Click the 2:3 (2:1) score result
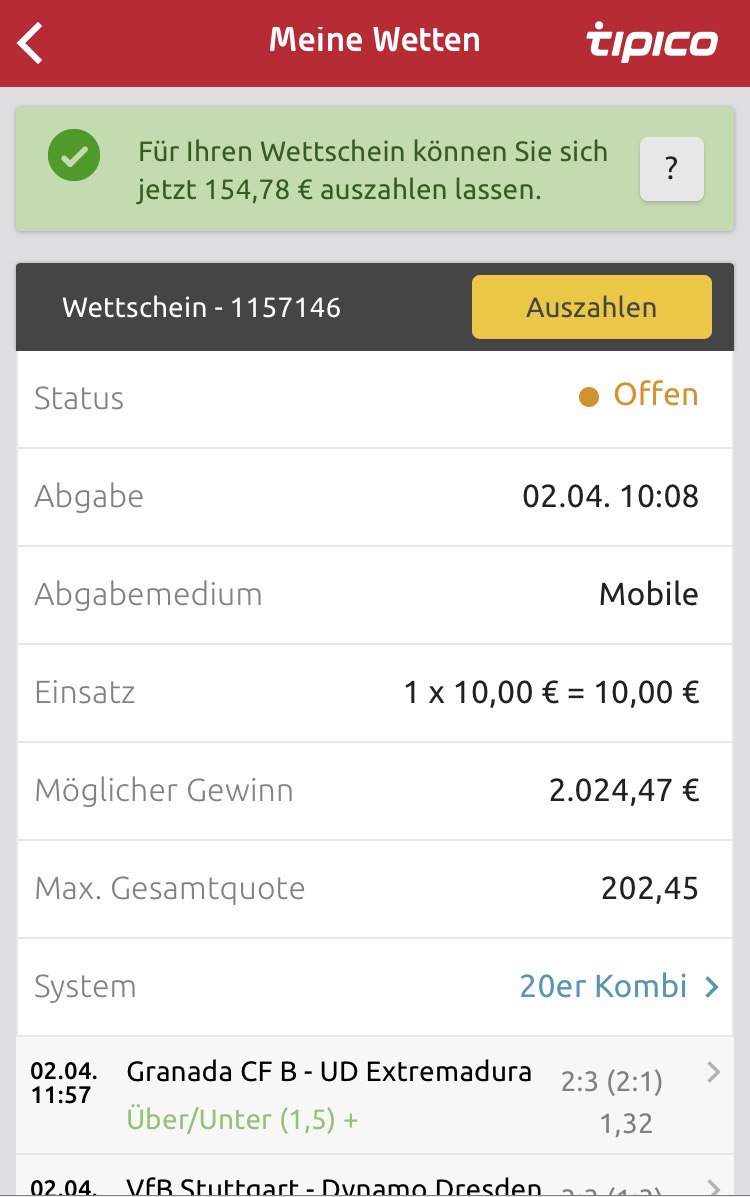This screenshot has height=1197, width=750. point(611,1079)
